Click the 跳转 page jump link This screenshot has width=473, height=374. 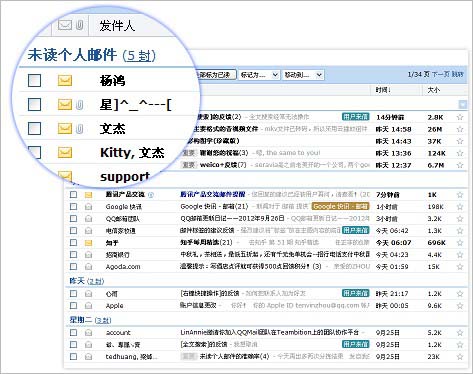(457, 74)
